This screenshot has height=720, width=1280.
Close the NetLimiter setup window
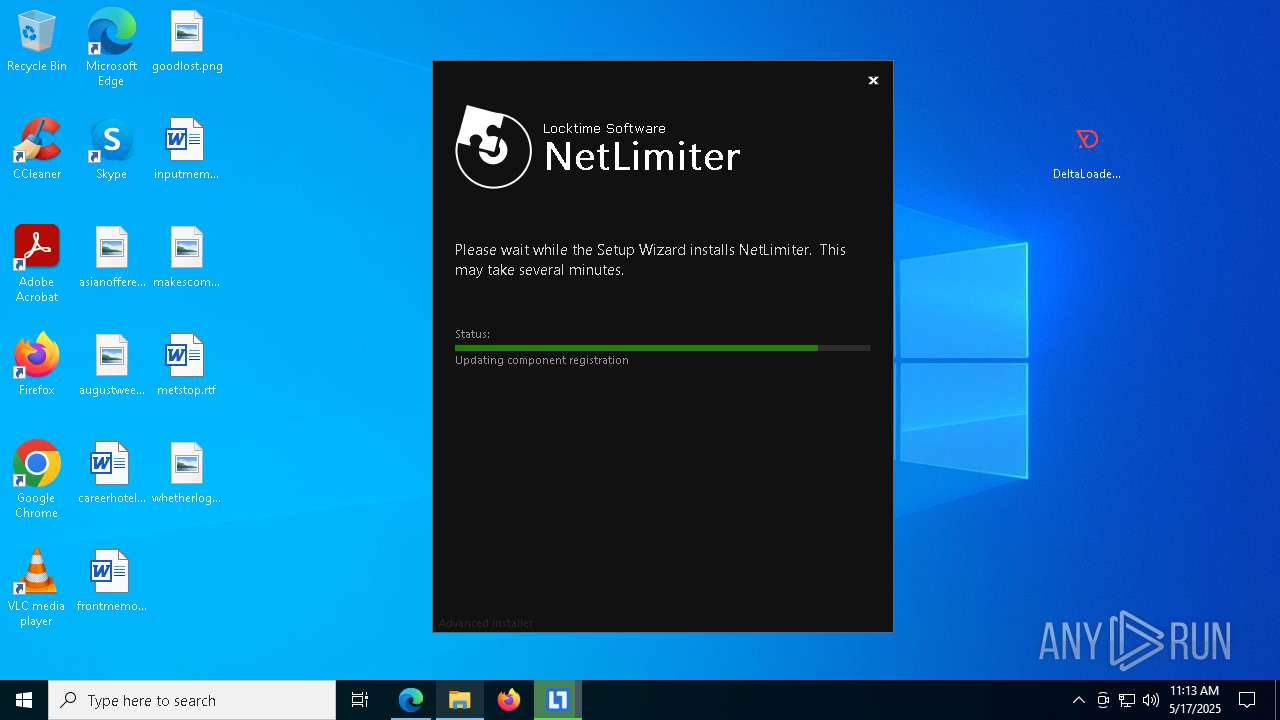[873, 81]
